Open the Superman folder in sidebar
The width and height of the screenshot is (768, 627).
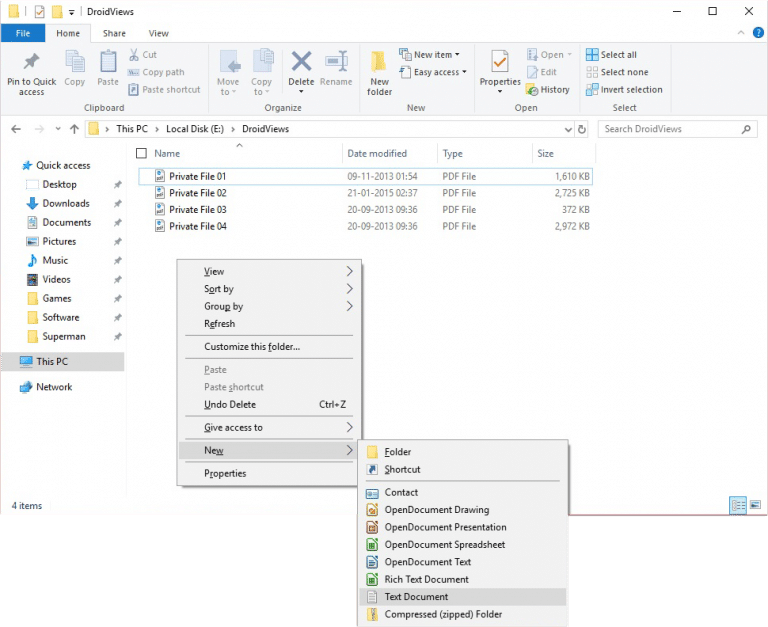64,337
